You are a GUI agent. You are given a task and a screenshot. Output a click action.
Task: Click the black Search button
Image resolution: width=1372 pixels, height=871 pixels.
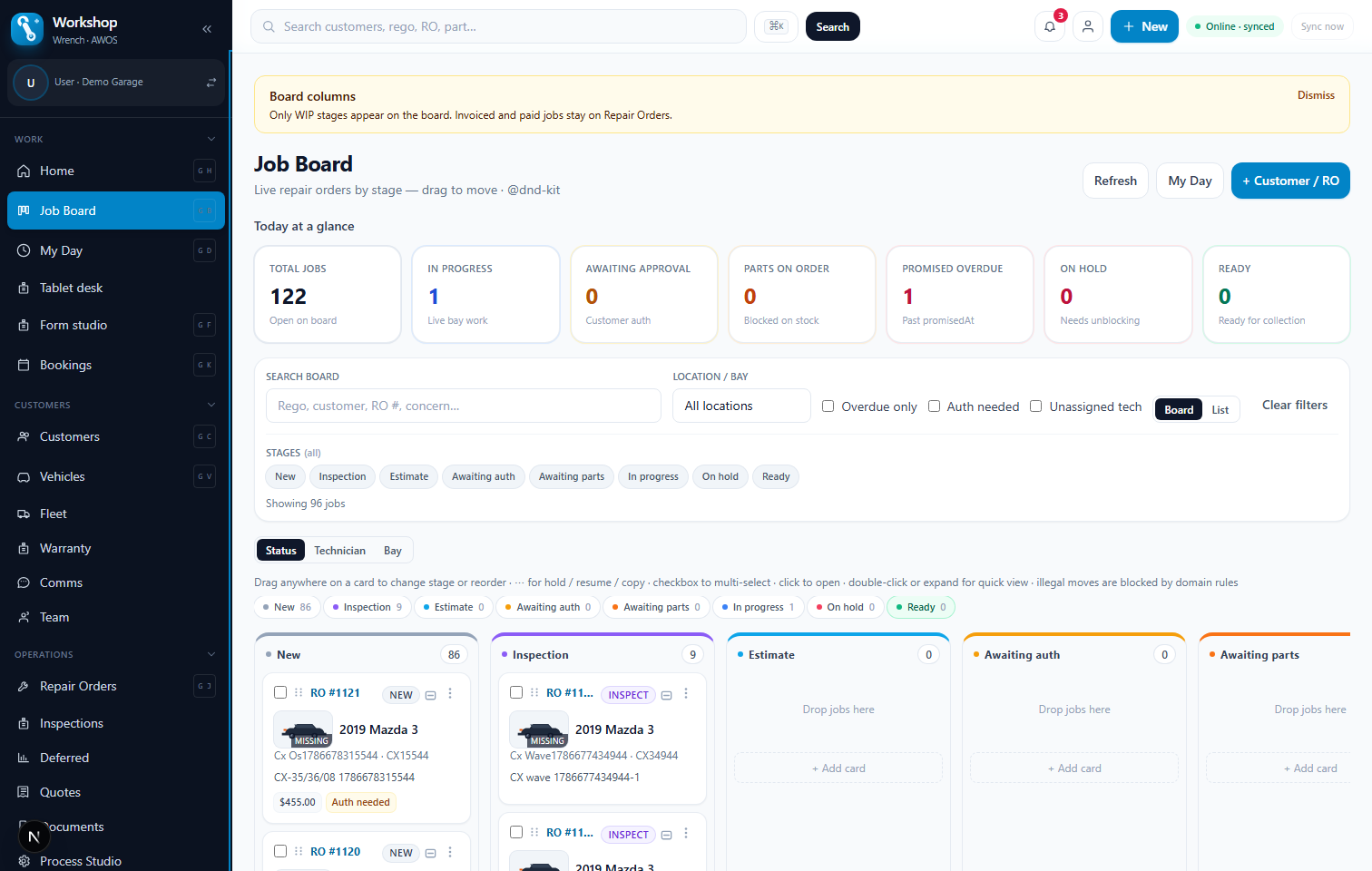pos(832,26)
